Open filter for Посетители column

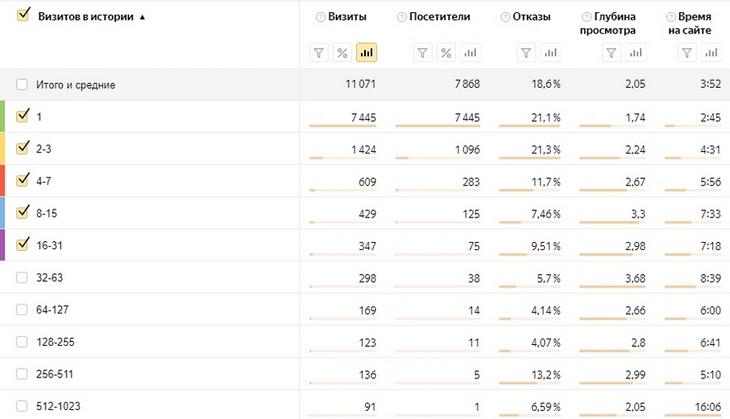pos(423,52)
